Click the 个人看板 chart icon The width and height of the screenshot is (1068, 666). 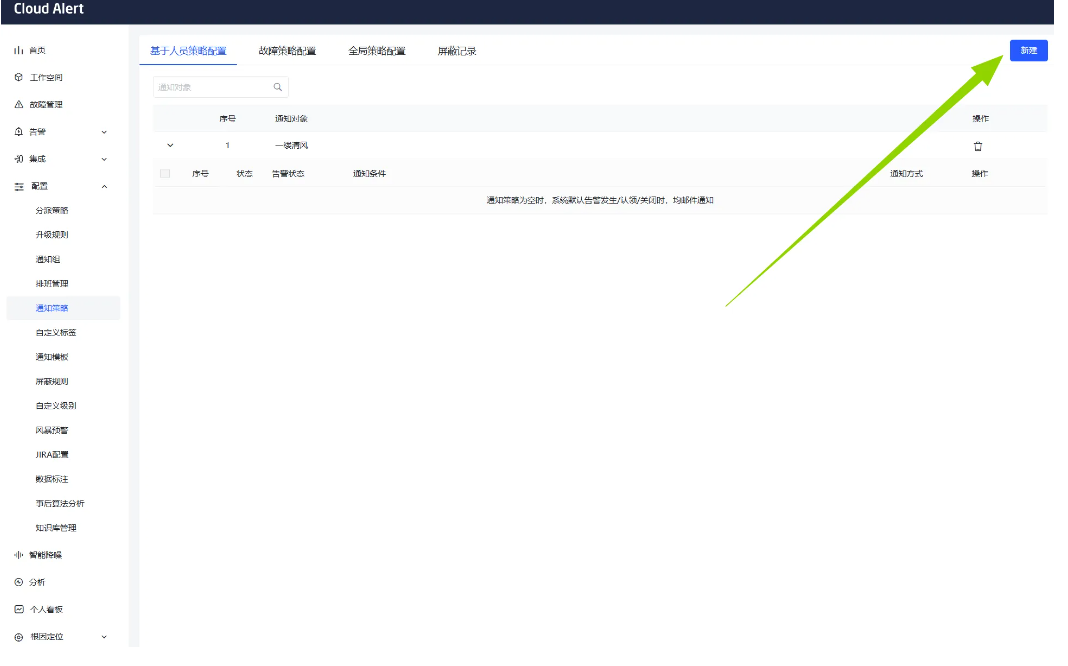[x=18, y=609]
